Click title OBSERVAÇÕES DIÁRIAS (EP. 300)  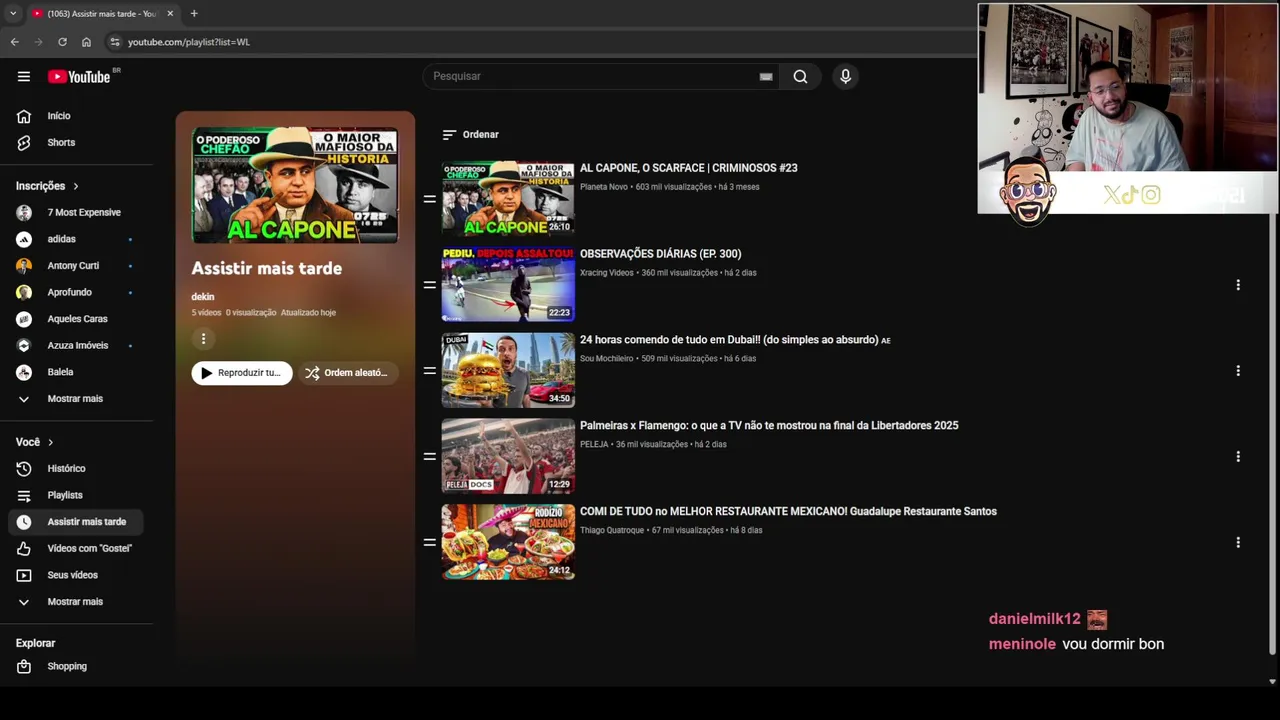pyautogui.click(x=660, y=254)
